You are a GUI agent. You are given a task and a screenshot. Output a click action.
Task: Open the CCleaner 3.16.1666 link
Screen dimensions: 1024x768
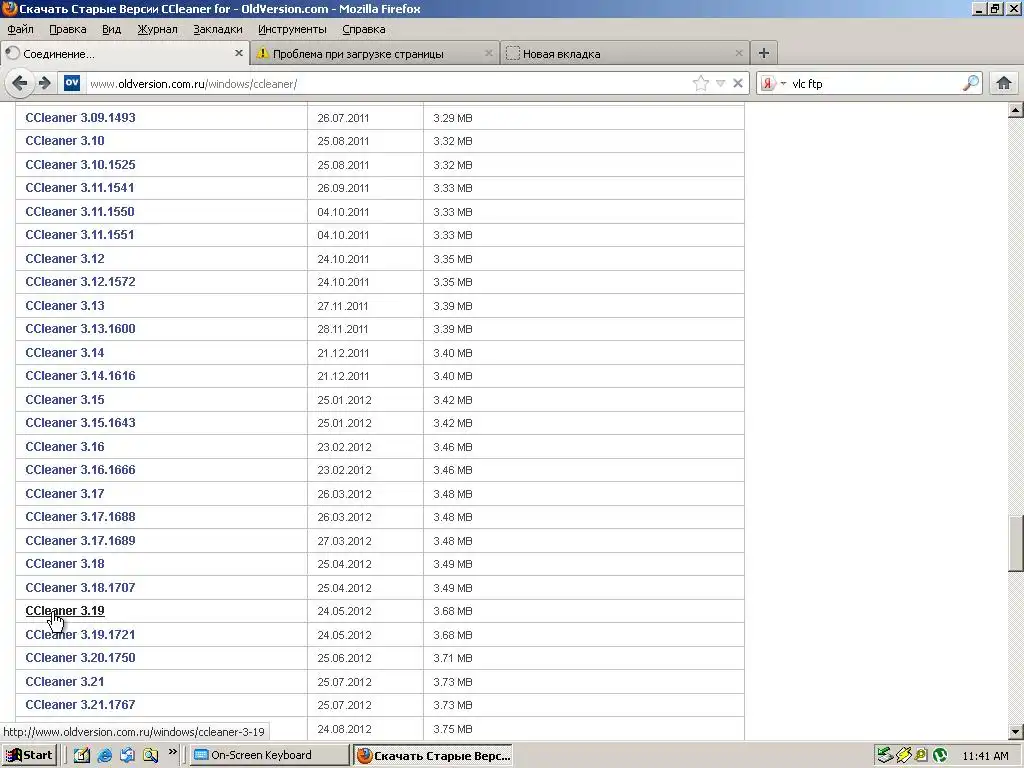(80, 470)
